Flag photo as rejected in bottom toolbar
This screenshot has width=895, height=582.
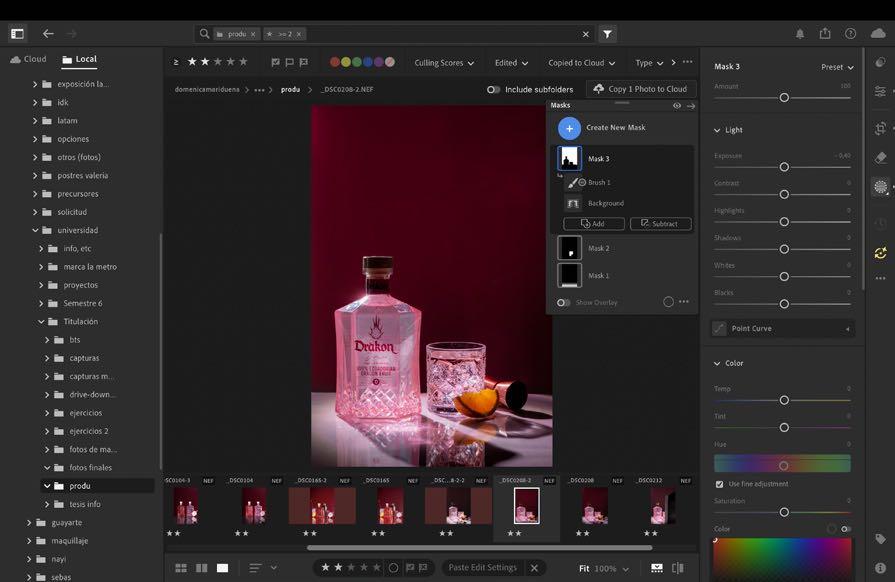(423, 568)
